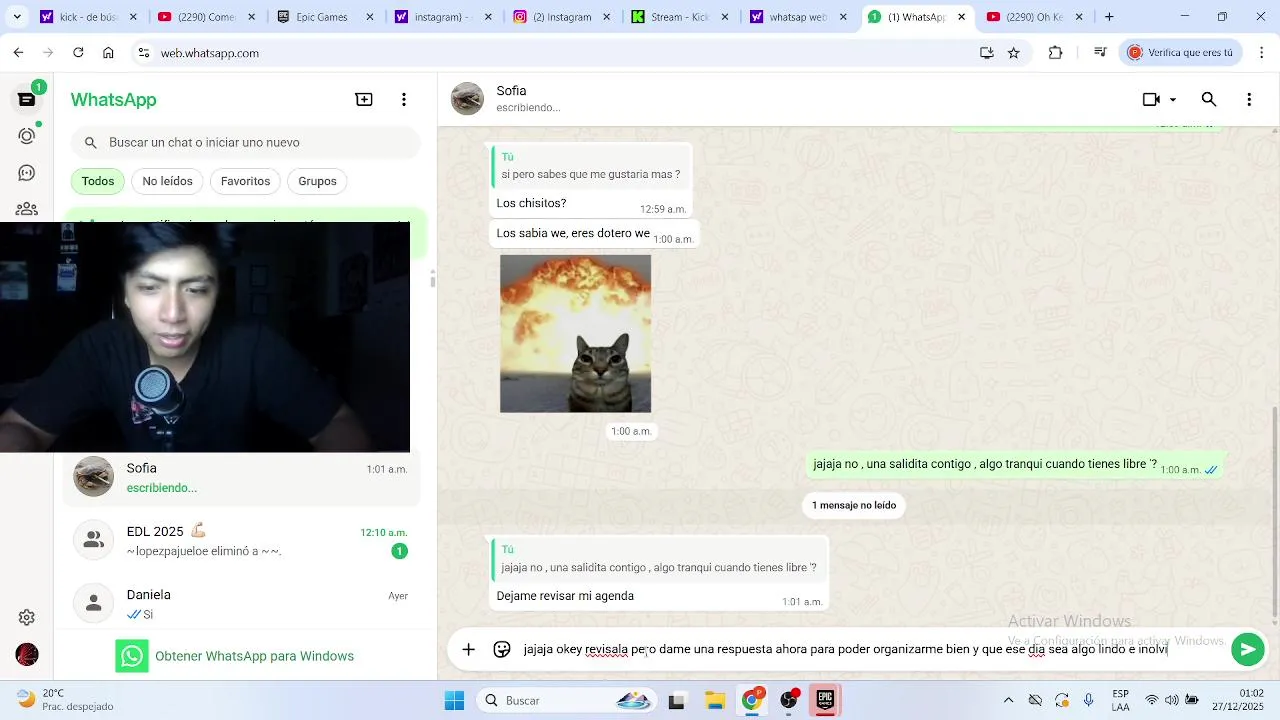This screenshot has width=1280, height=720.
Task: Close the active WhatsApp tab
Action: point(962,17)
